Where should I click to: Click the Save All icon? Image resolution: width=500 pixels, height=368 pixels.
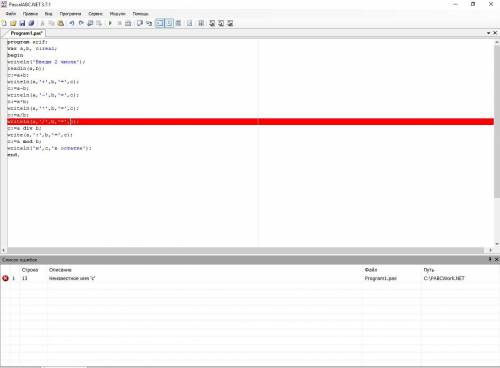tap(31, 23)
